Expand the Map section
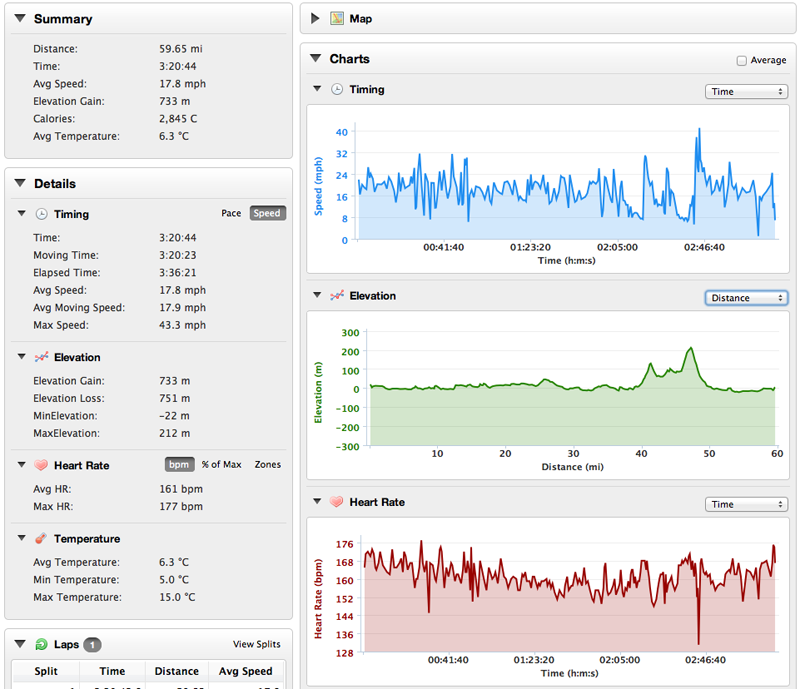 (x=316, y=18)
